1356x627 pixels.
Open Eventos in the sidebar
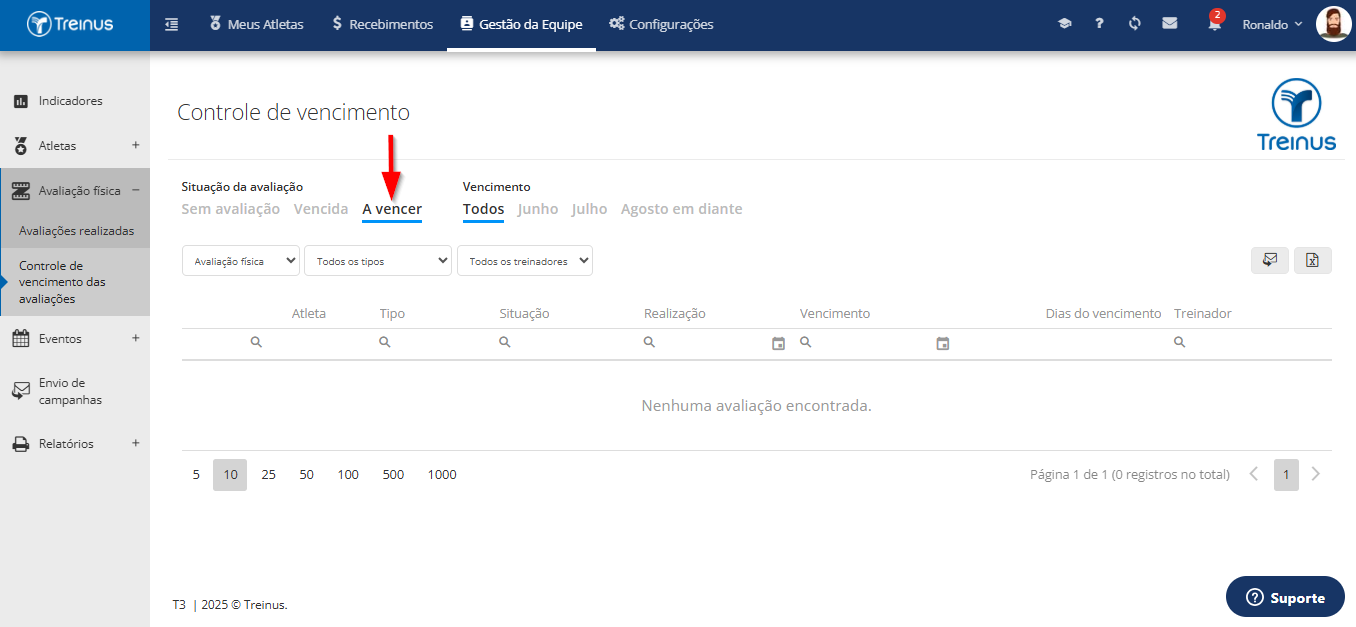coord(75,338)
